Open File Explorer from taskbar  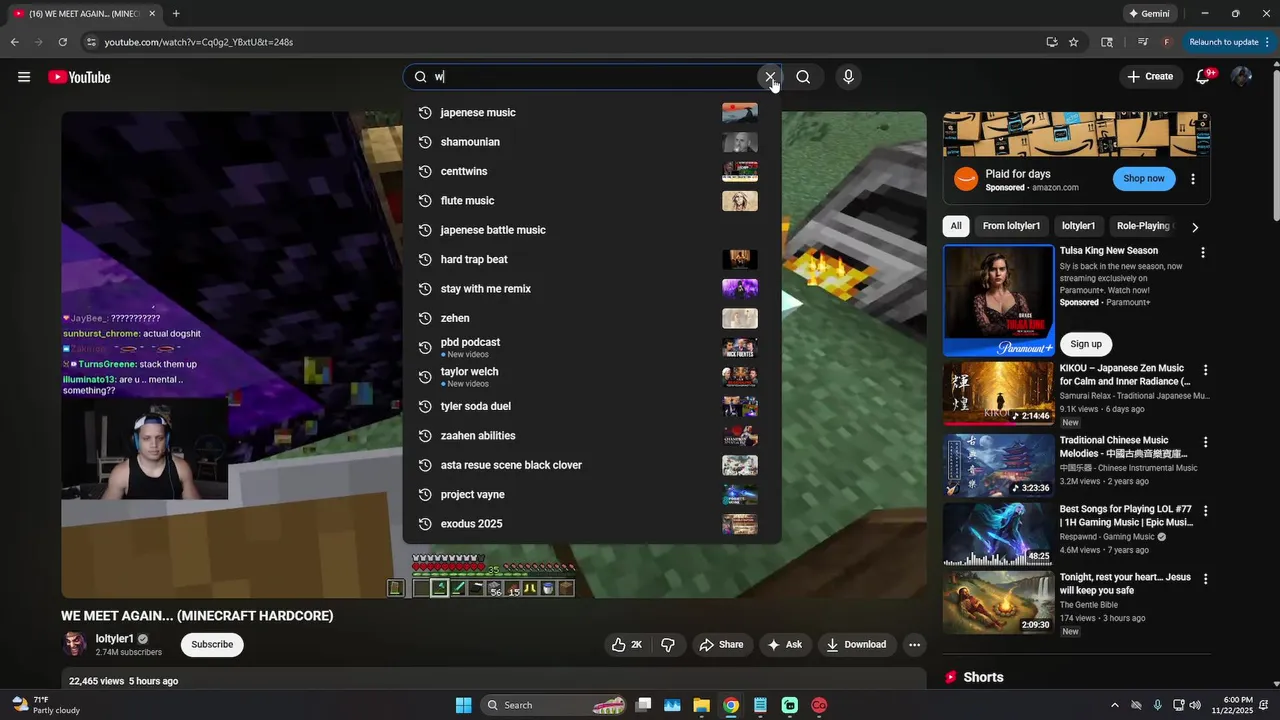701,705
